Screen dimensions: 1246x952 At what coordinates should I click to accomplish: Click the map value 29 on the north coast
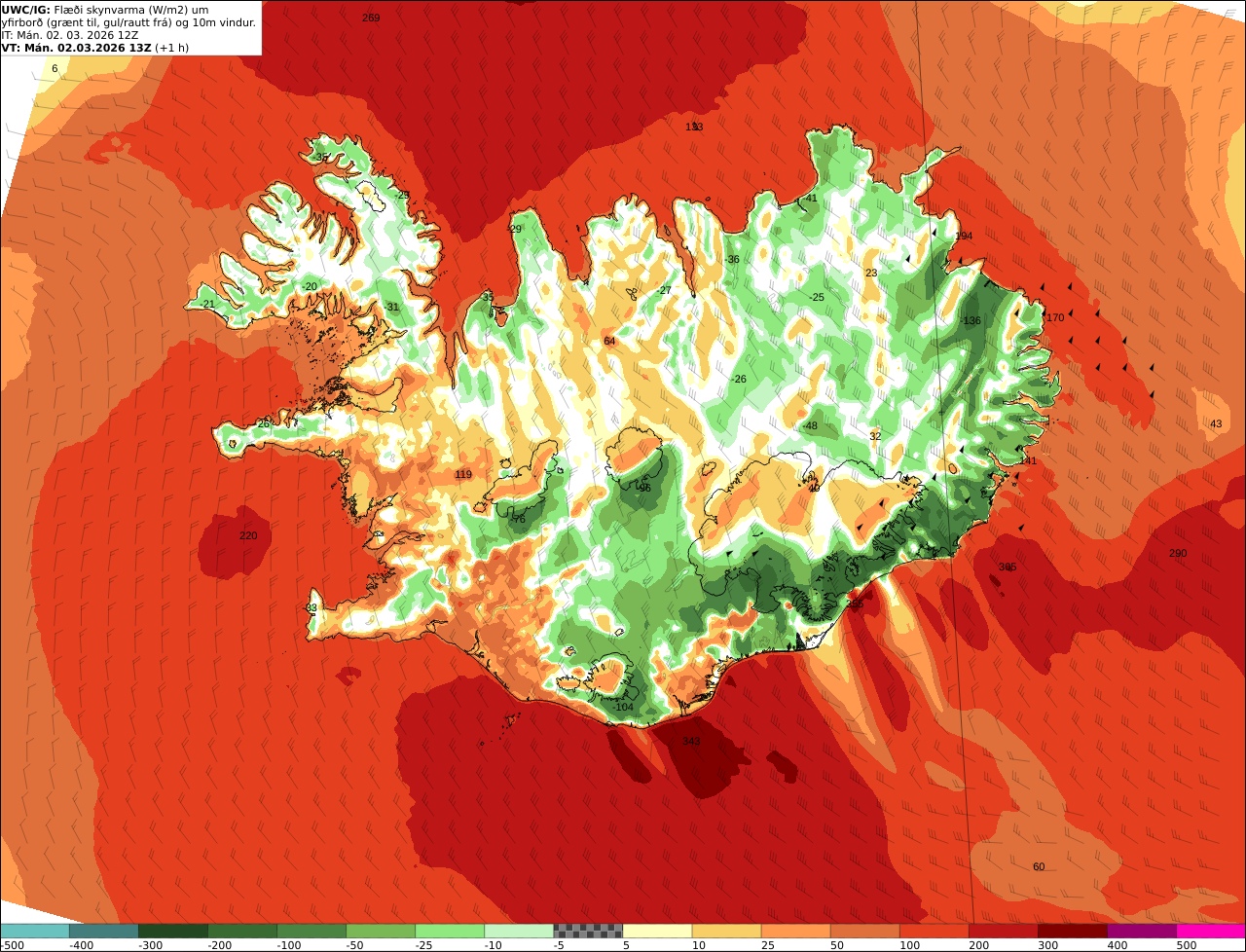516,229
